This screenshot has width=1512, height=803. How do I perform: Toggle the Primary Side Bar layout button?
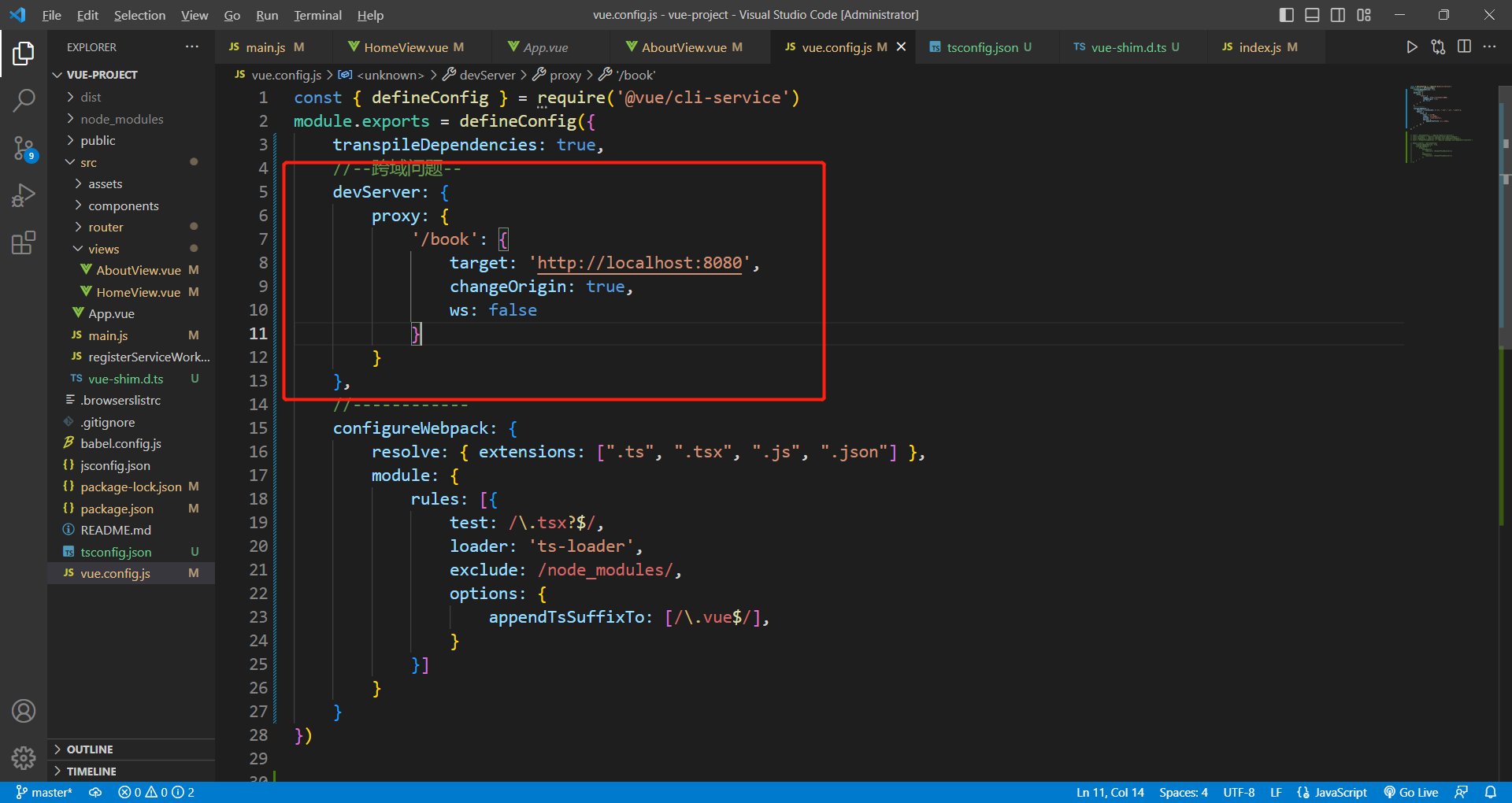coord(1287,15)
